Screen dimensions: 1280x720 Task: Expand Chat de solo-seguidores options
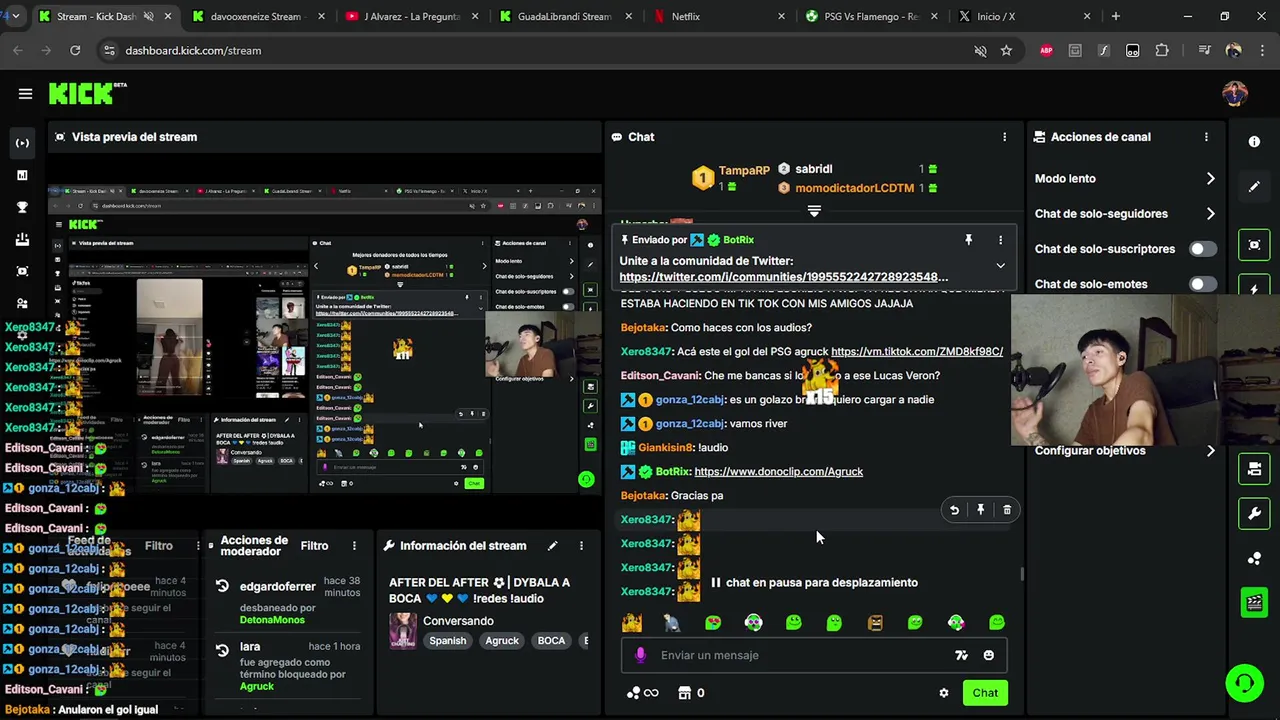pyautogui.click(x=1210, y=214)
